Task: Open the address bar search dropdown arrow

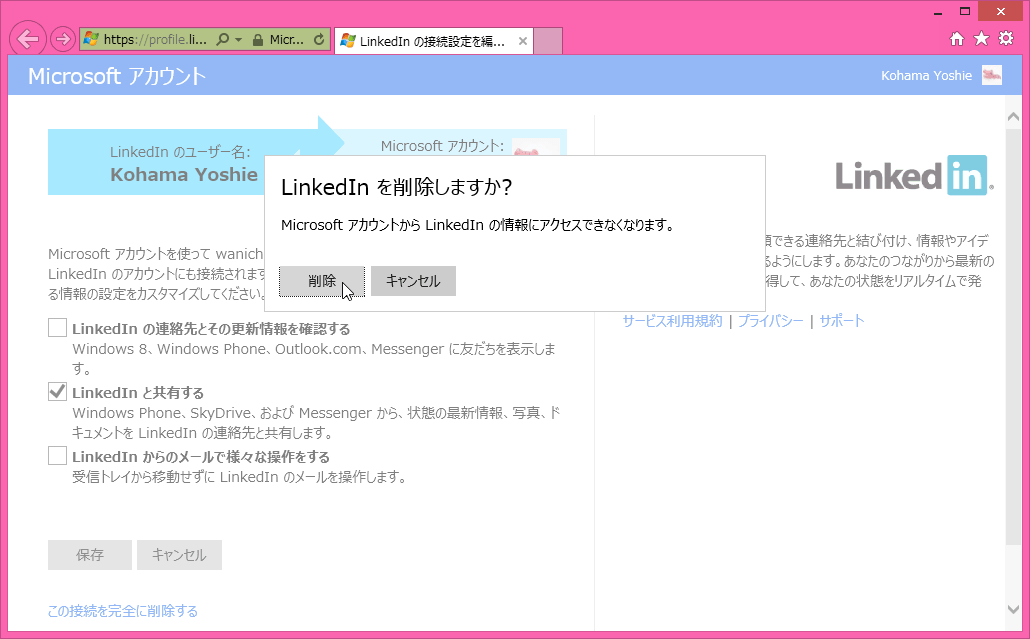Action: click(238, 40)
